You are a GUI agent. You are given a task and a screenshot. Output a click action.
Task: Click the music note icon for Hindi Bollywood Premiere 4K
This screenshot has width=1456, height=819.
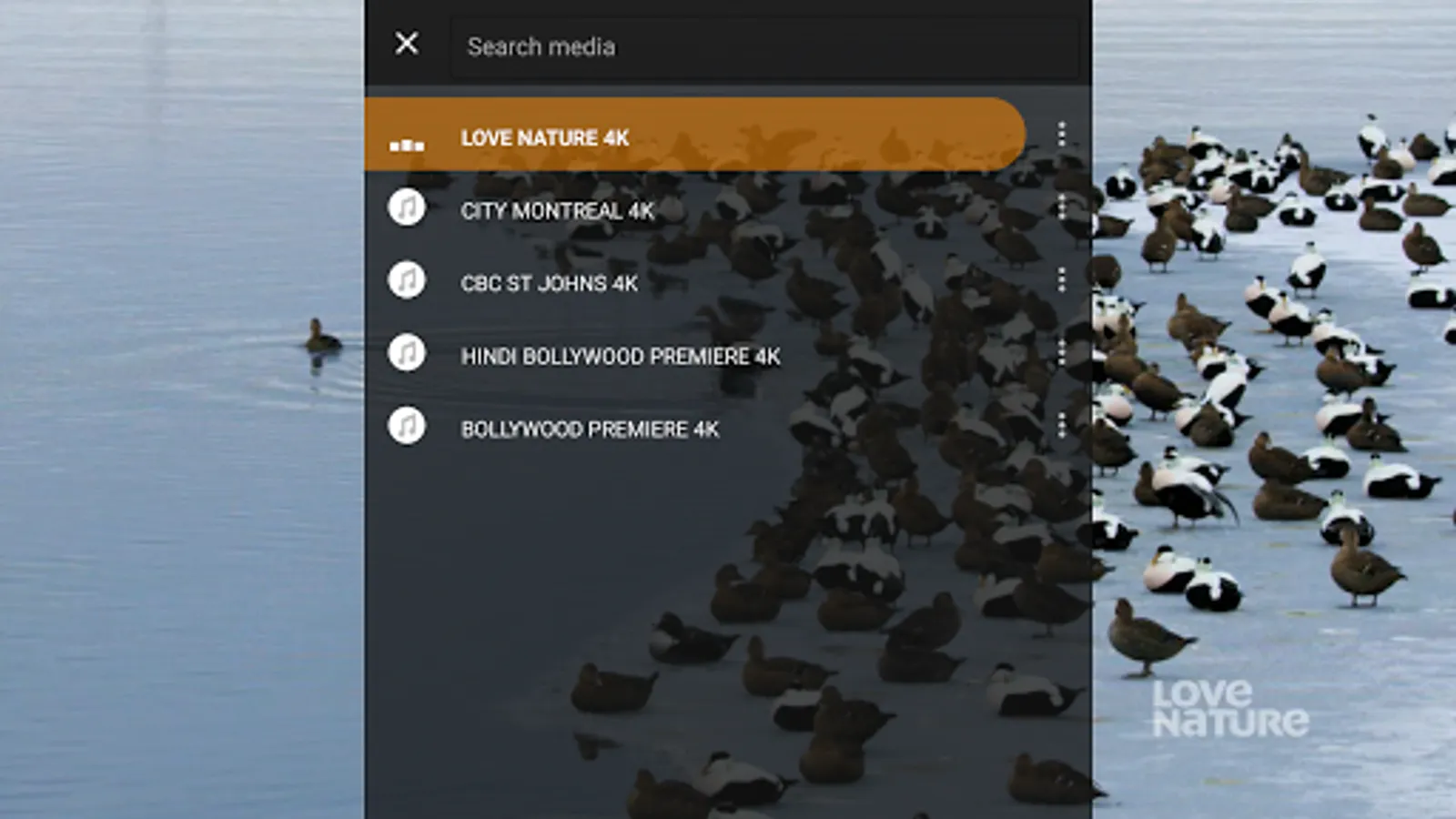(407, 353)
